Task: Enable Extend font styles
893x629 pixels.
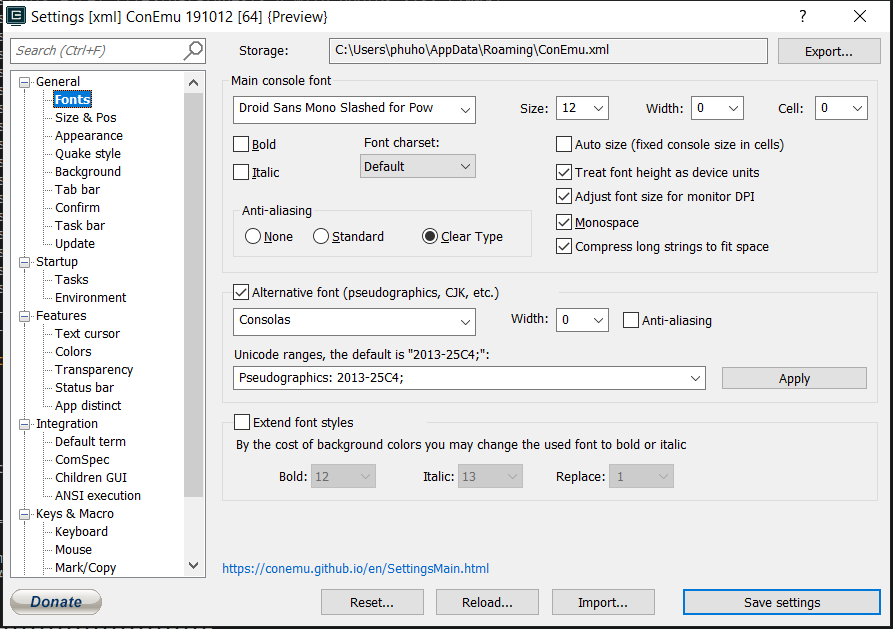Action: tap(241, 422)
